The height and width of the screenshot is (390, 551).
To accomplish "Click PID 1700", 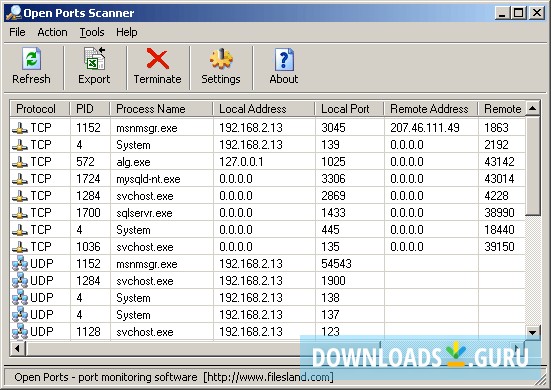I will [x=88, y=213].
